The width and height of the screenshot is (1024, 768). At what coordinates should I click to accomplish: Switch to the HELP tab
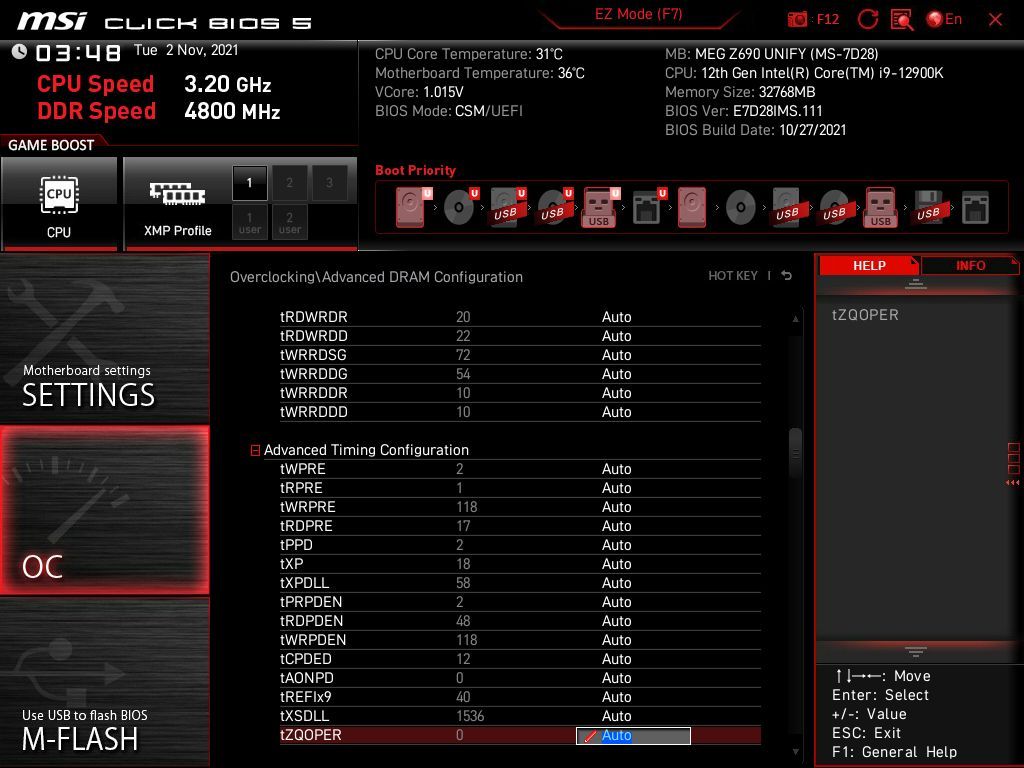click(869, 265)
